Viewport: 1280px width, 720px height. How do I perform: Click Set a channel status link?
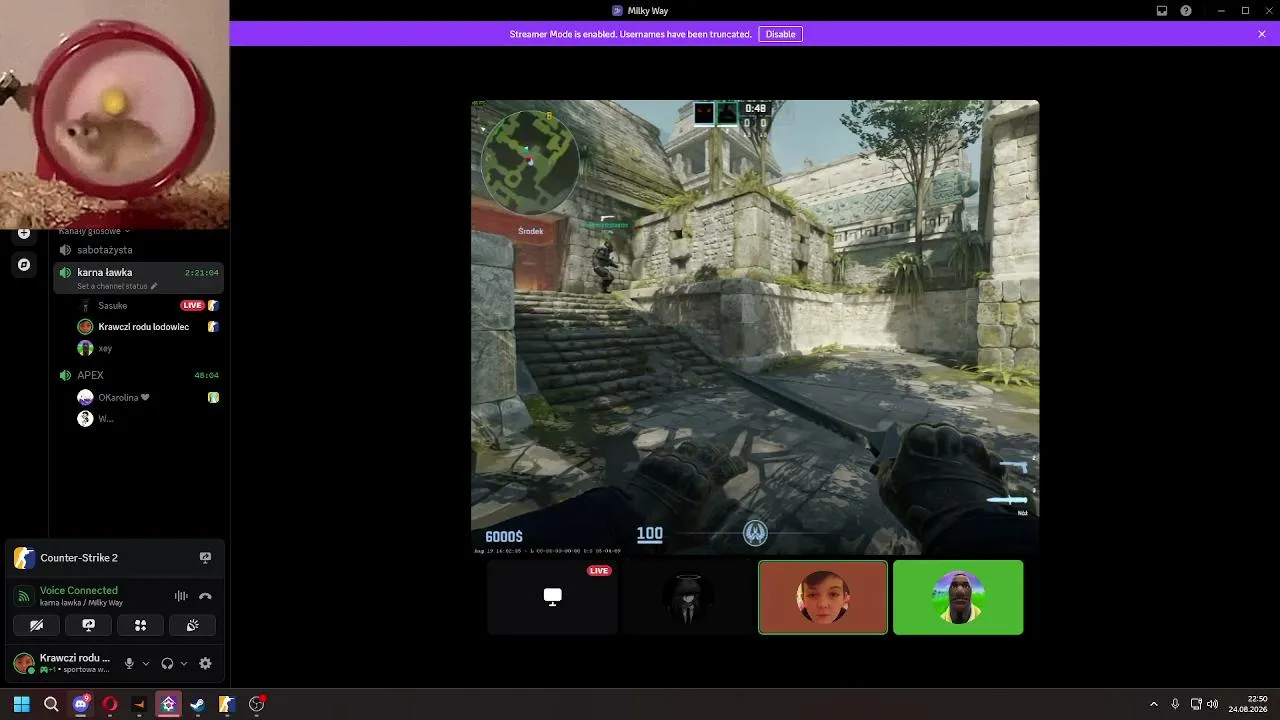[112, 286]
